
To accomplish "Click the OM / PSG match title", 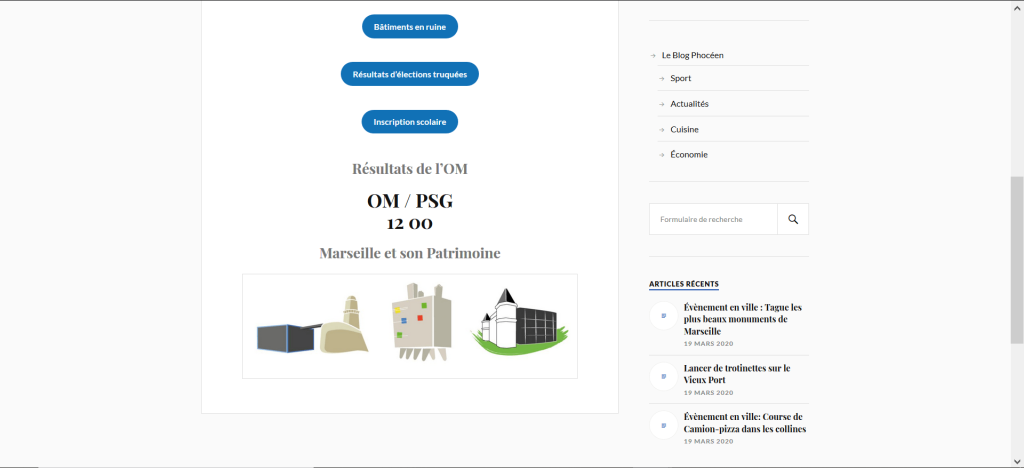I will coord(410,201).
